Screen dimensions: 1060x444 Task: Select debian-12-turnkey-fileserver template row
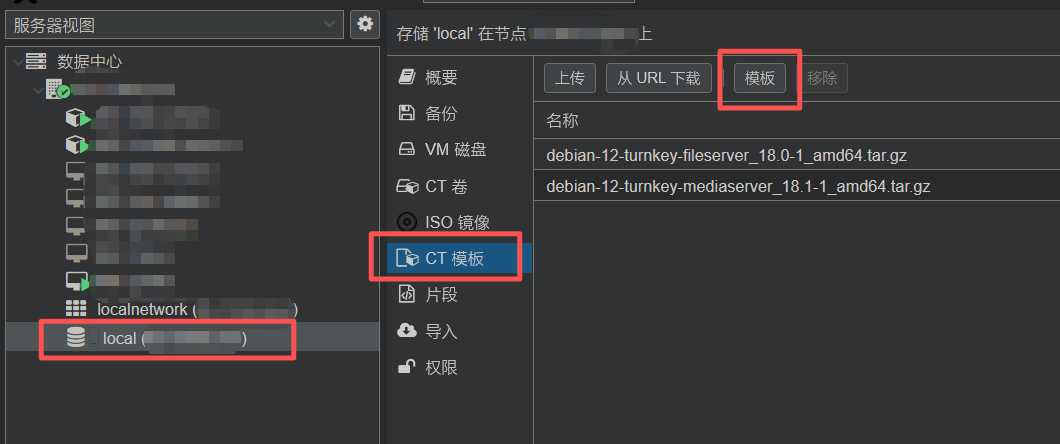tap(796, 155)
